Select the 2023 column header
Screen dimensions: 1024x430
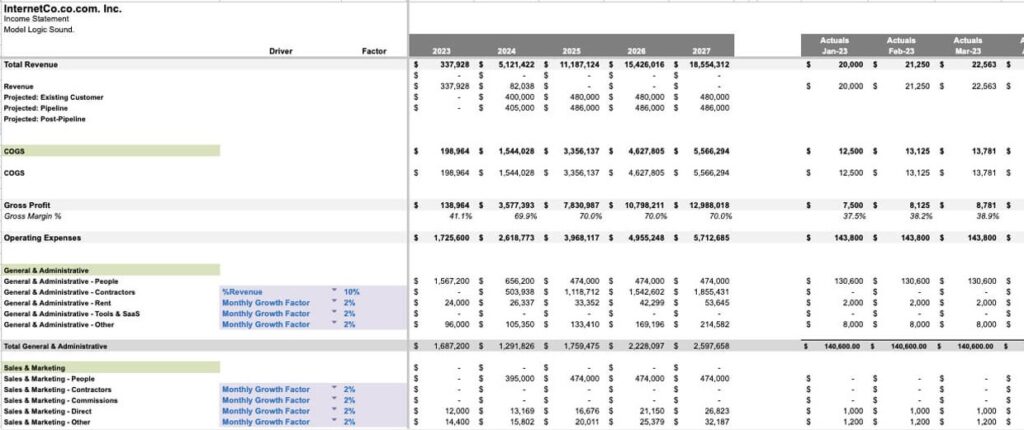coord(441,51)
